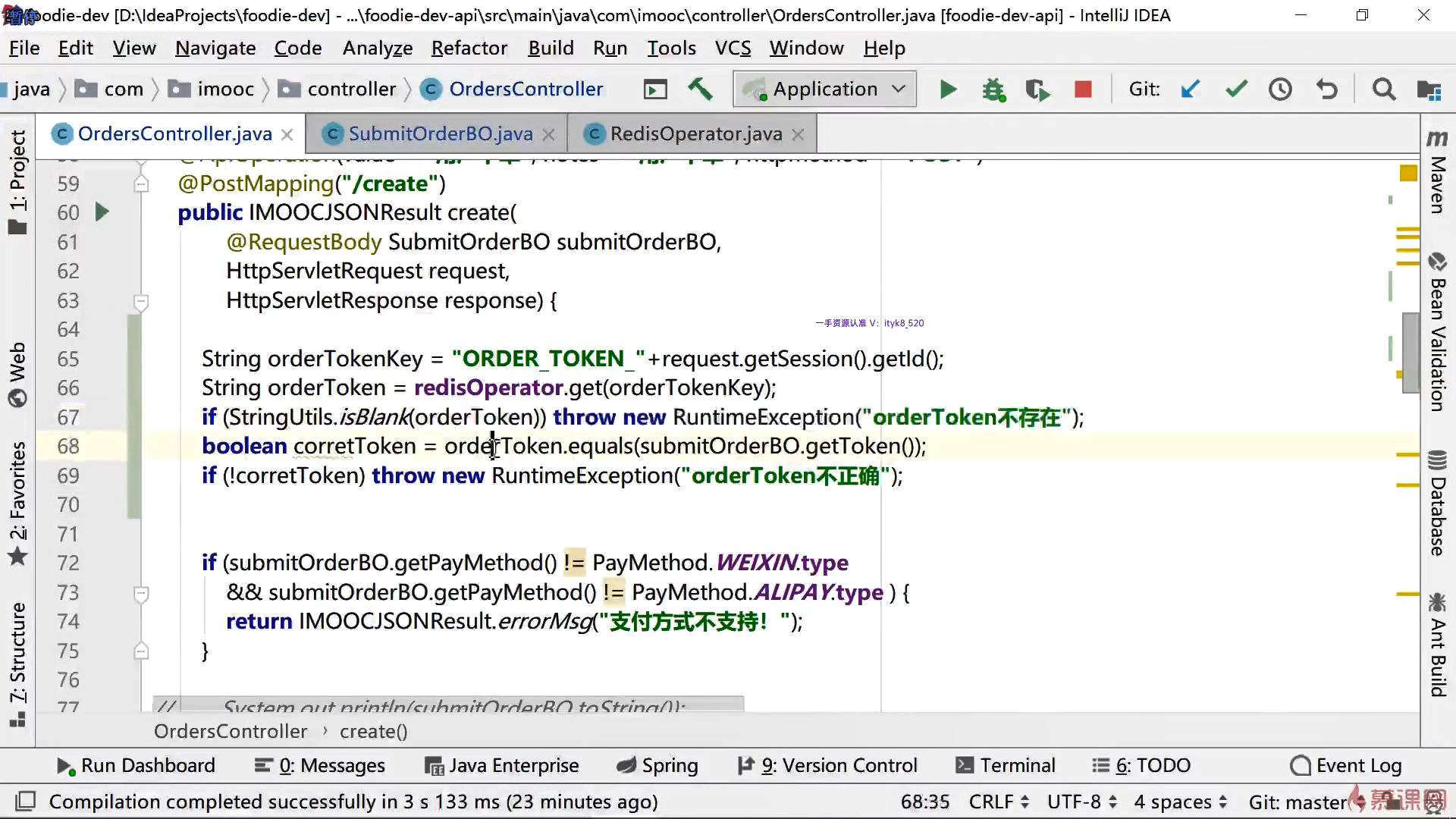The width and height of the screenshot is (1456, 819).
Task: Collapse the code fold at line 59
Action: point(141,184)
